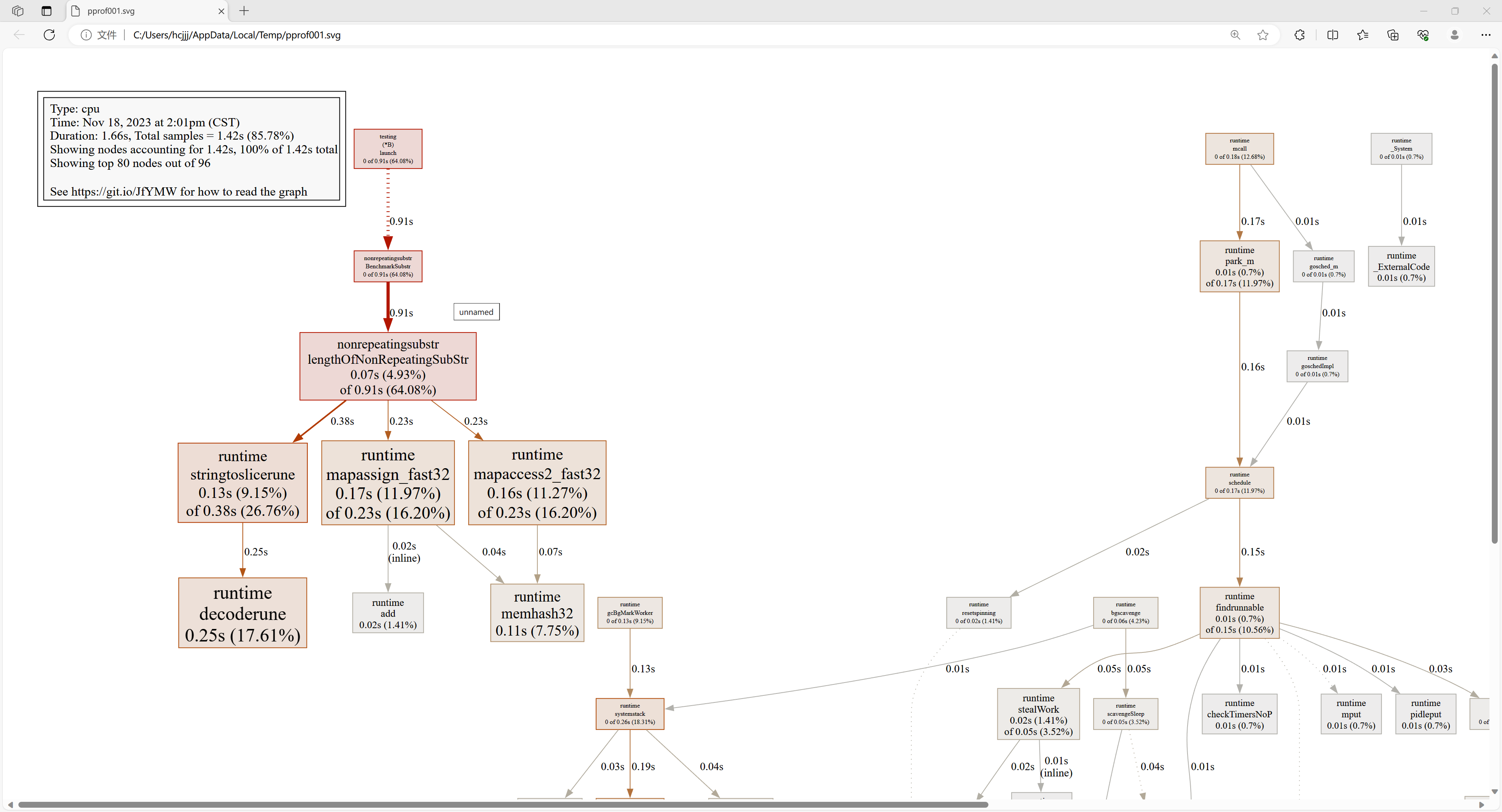Image resolution: width=1502 pixels, height=812 pixels.
Task: Open the Favorites list icon
Action: pyautogui.click(x=1363, y=35)
